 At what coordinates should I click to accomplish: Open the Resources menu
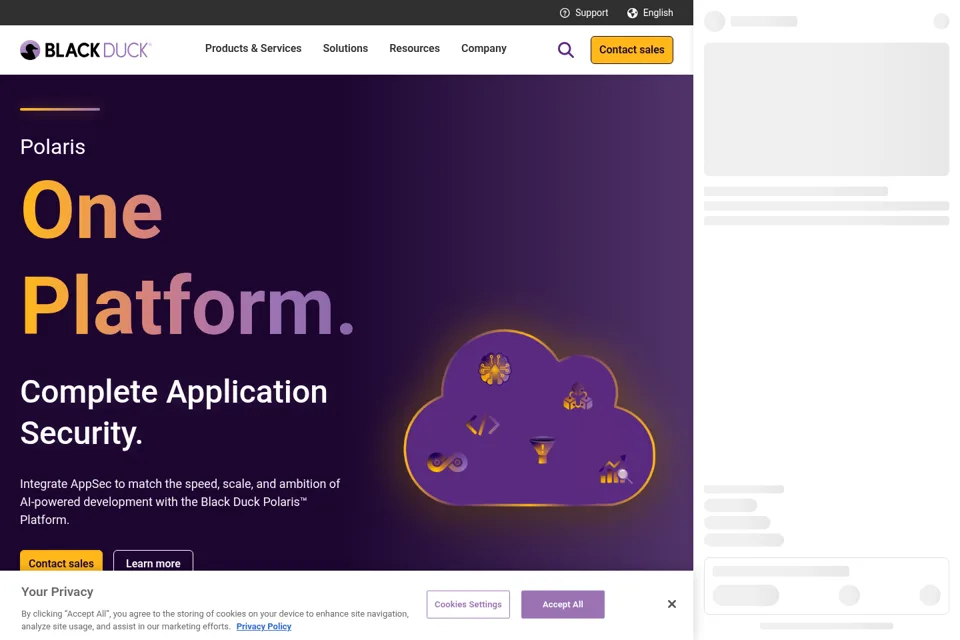point(414,48)
